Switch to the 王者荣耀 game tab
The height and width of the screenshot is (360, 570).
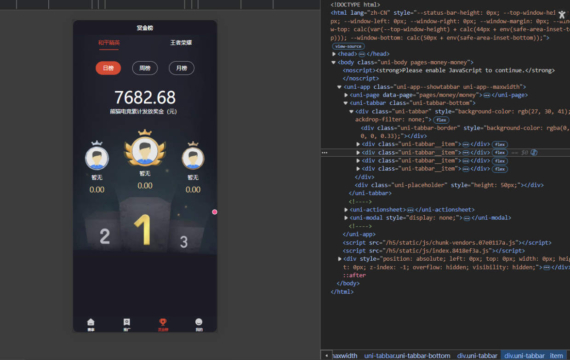click(181, 43)
